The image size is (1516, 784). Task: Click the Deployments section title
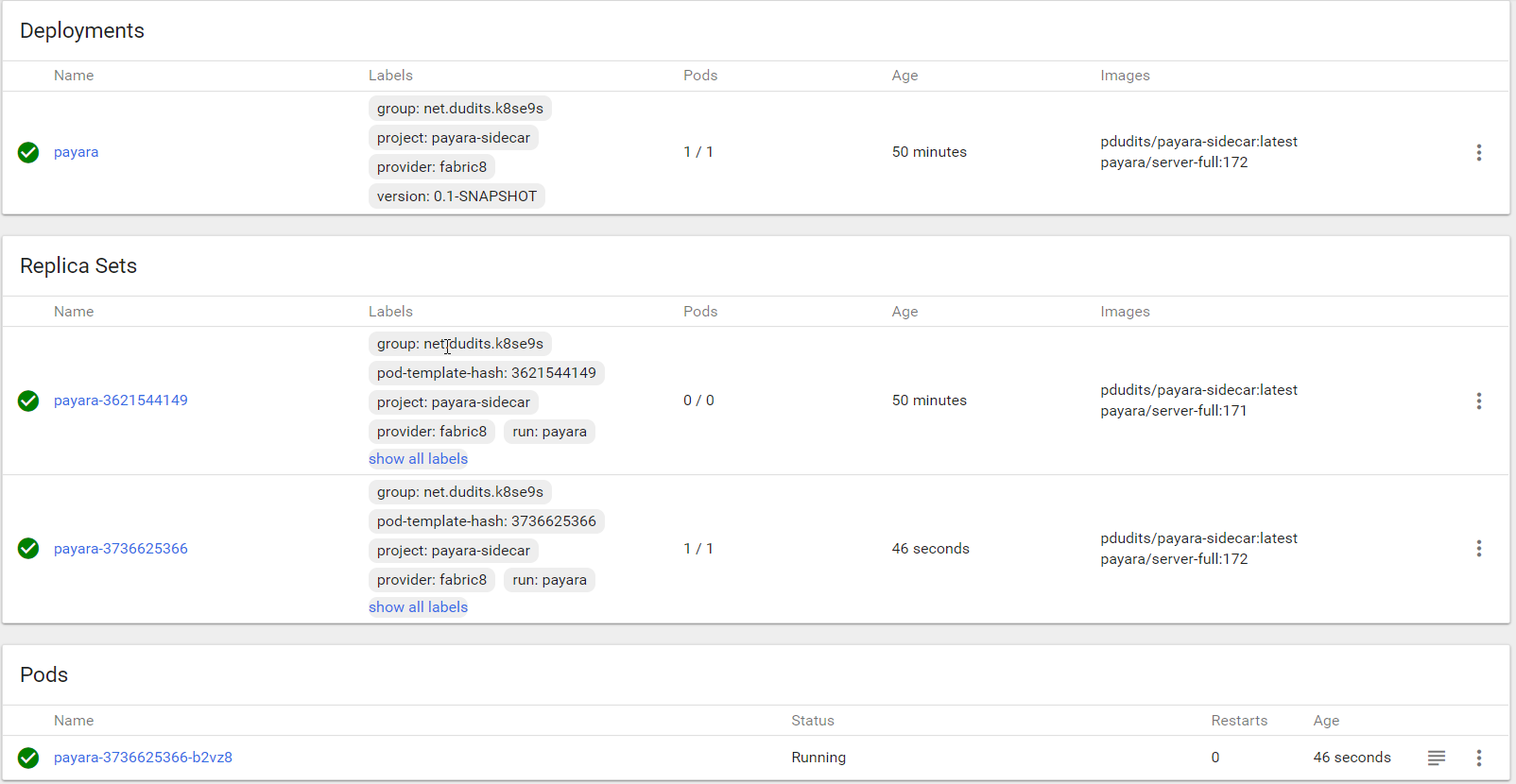pos(82,30)
